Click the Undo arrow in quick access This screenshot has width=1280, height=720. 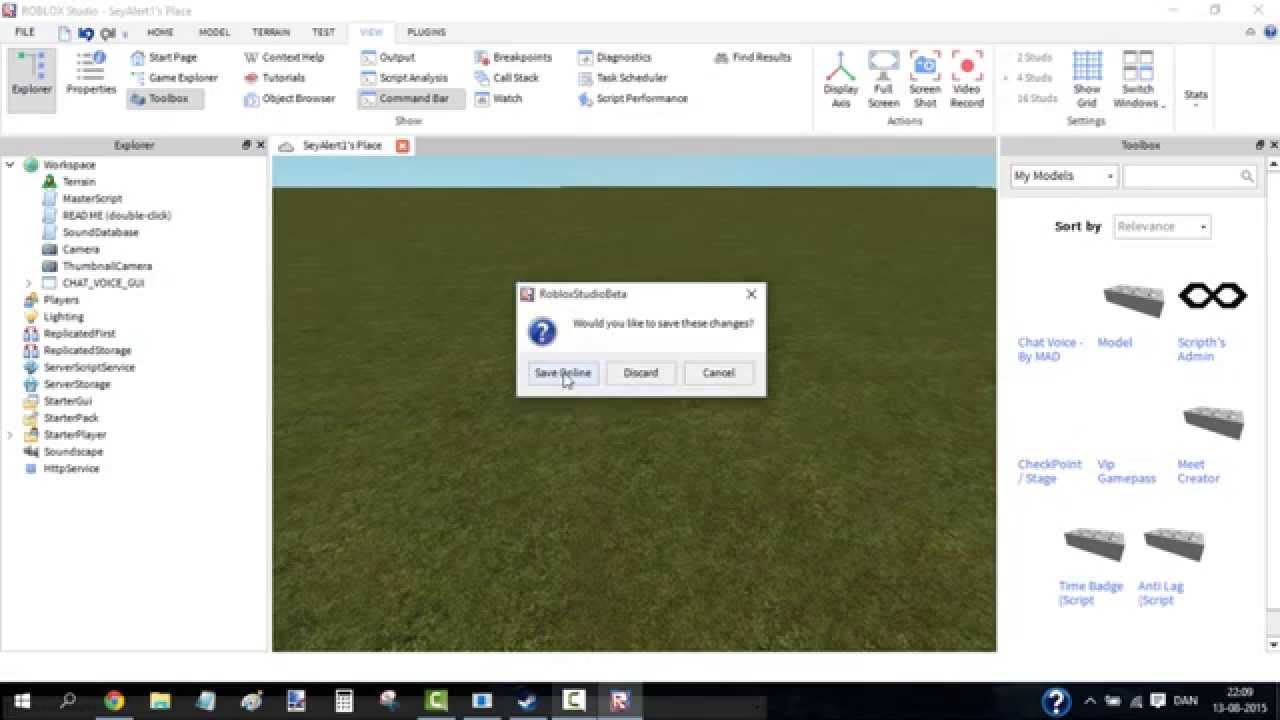point(86,33)
